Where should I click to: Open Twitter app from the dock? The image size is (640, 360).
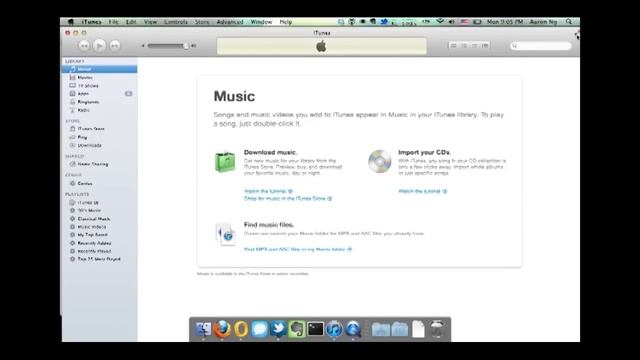tap(278, 329)
